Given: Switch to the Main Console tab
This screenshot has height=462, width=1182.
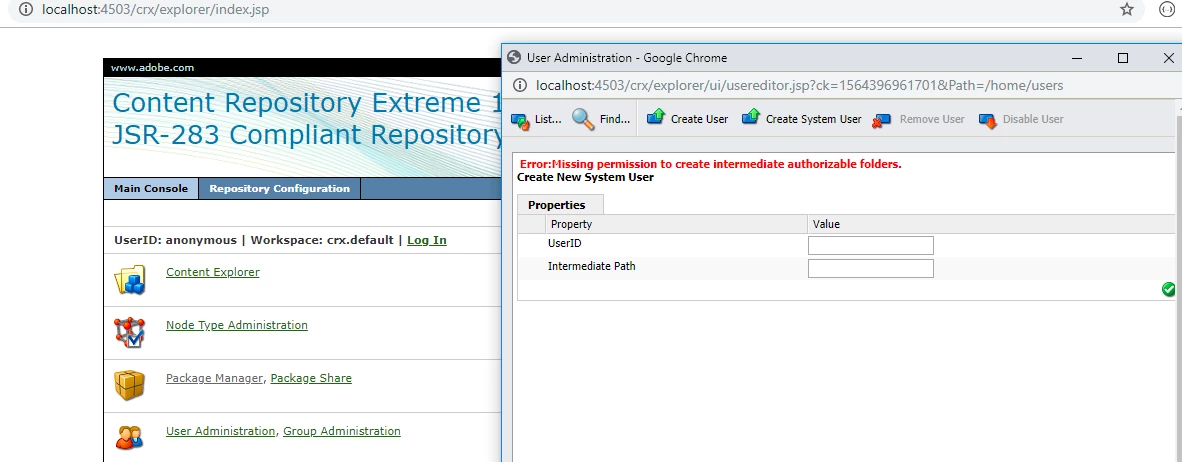Looking at the screenshot, I should (x=151, y=188).
